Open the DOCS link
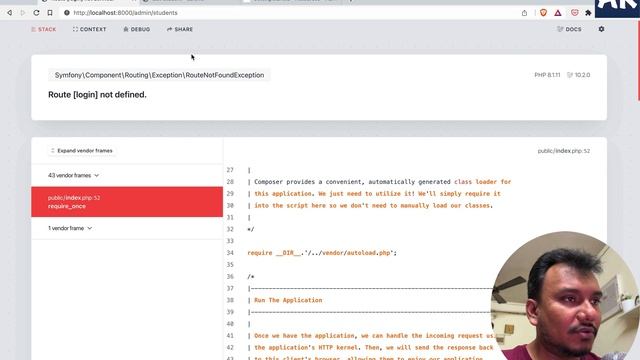The width and height of the screenshot is (640, 360). (569, 29)
